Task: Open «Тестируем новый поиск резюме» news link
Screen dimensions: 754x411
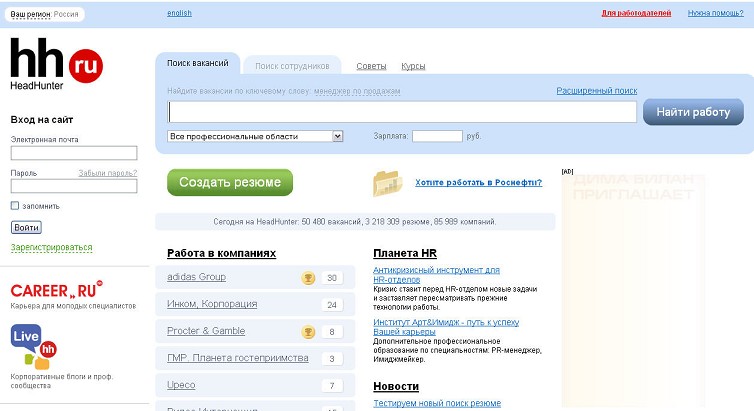Action: [437, 403]
